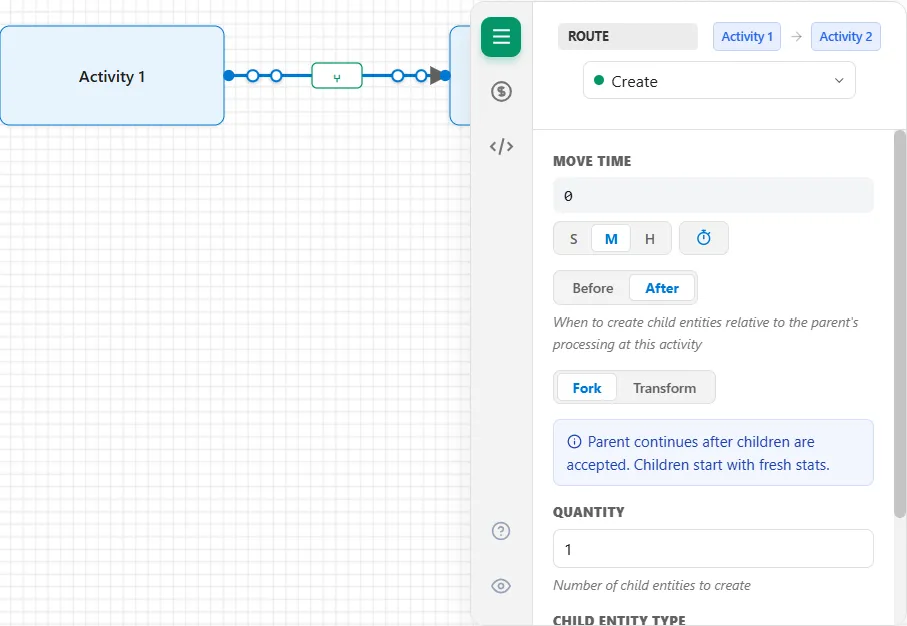This screenshot has width=907, height=626.
Task: Click 'Parent continues after children are accepted' notice
Action: (713, 452)
